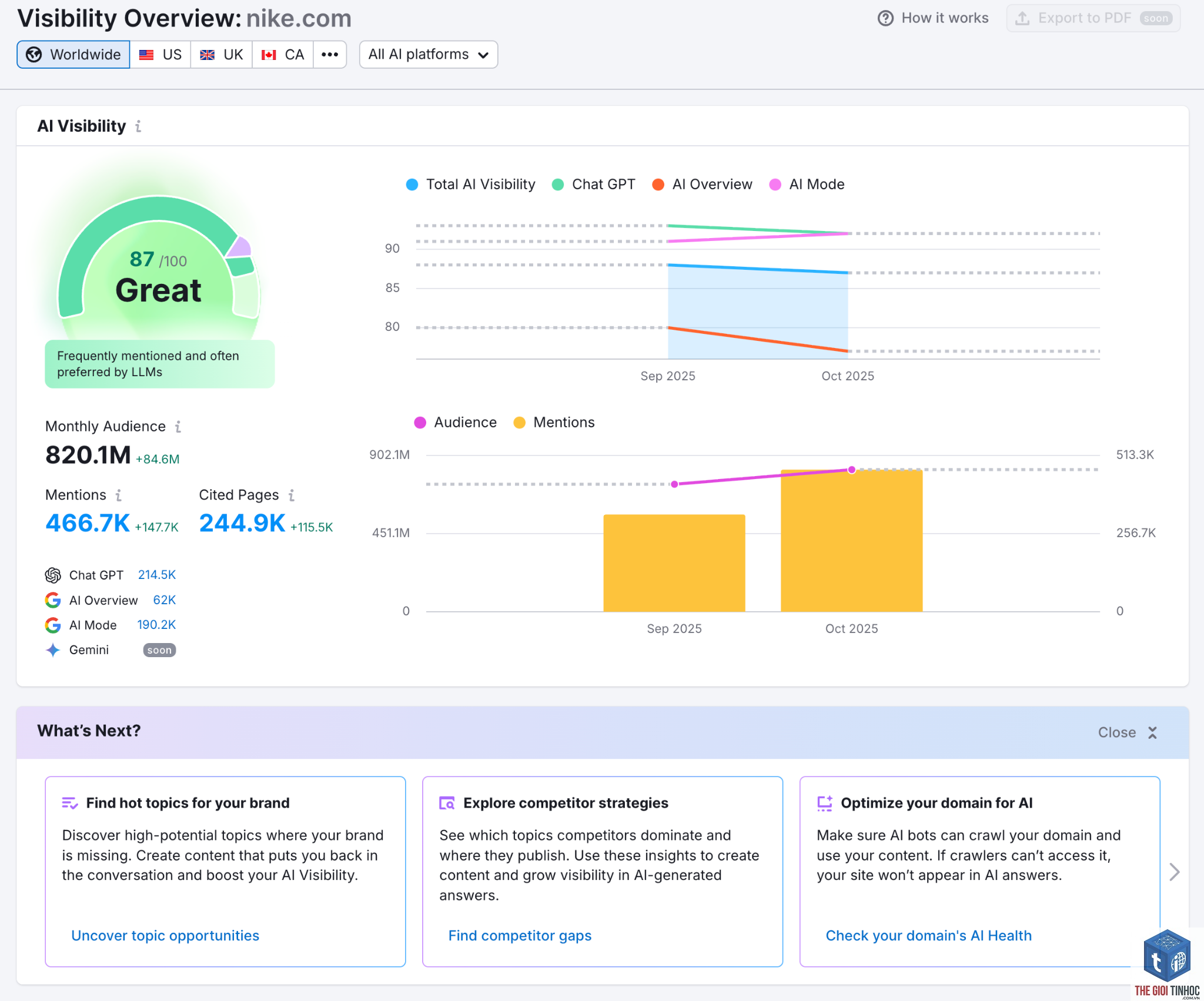Open Find competitor gaps link
The image size is (1204, 1001).
click(520, 936)
